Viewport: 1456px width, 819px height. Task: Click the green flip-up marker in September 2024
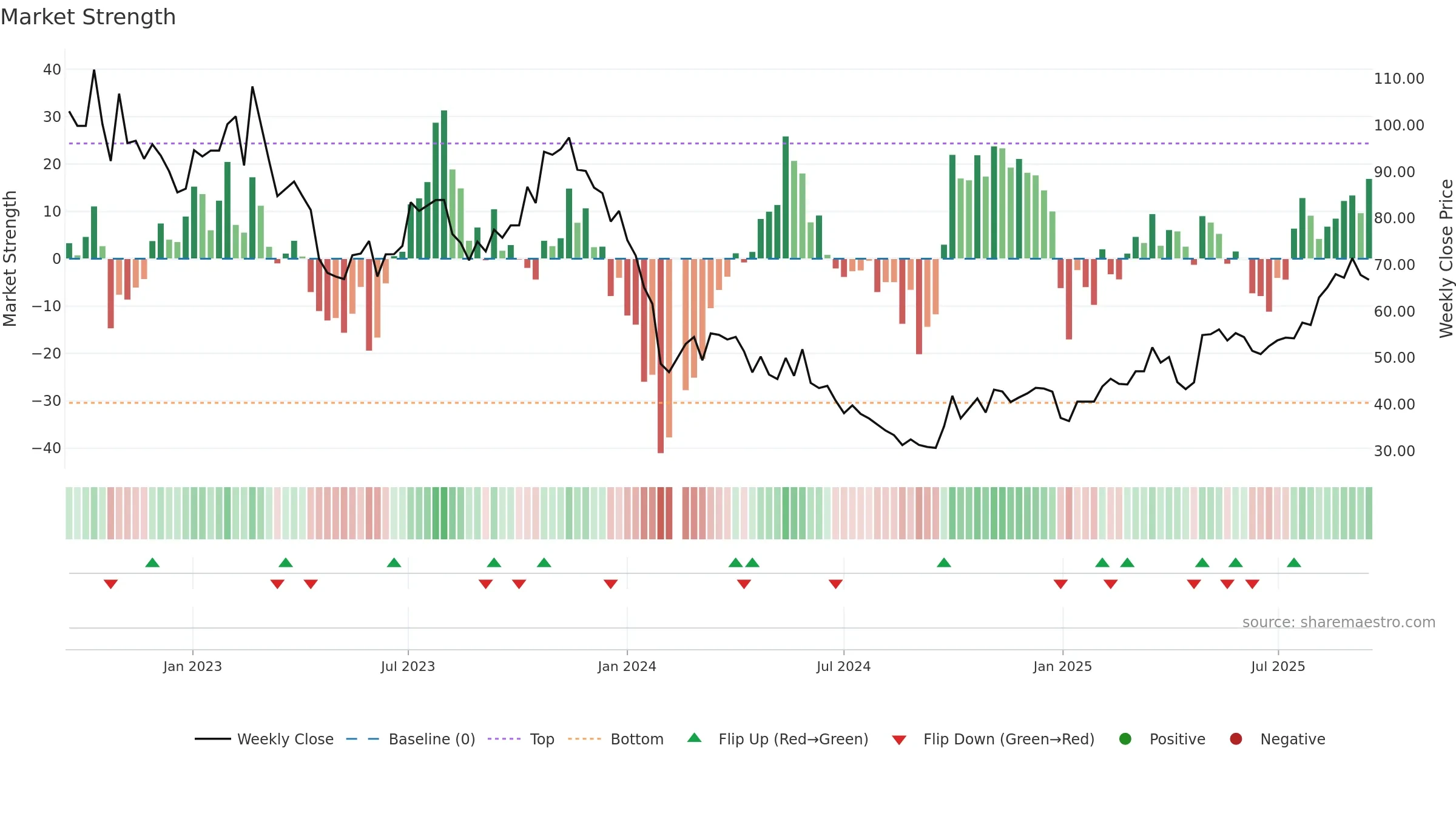pyautogui.click(x=944, y=562)
